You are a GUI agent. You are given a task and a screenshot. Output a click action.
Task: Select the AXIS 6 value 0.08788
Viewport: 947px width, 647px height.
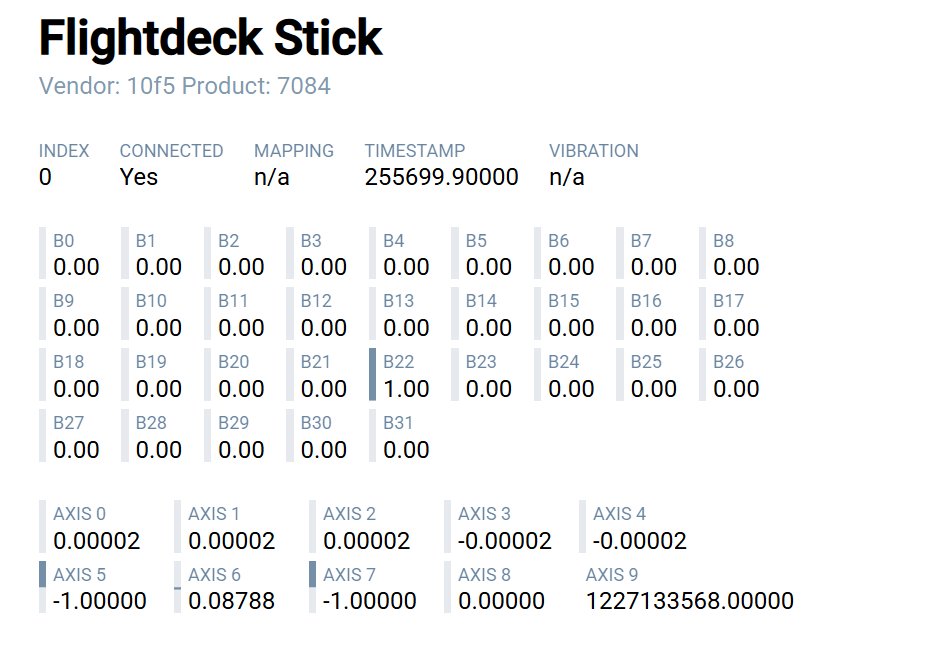coord(231,601)
